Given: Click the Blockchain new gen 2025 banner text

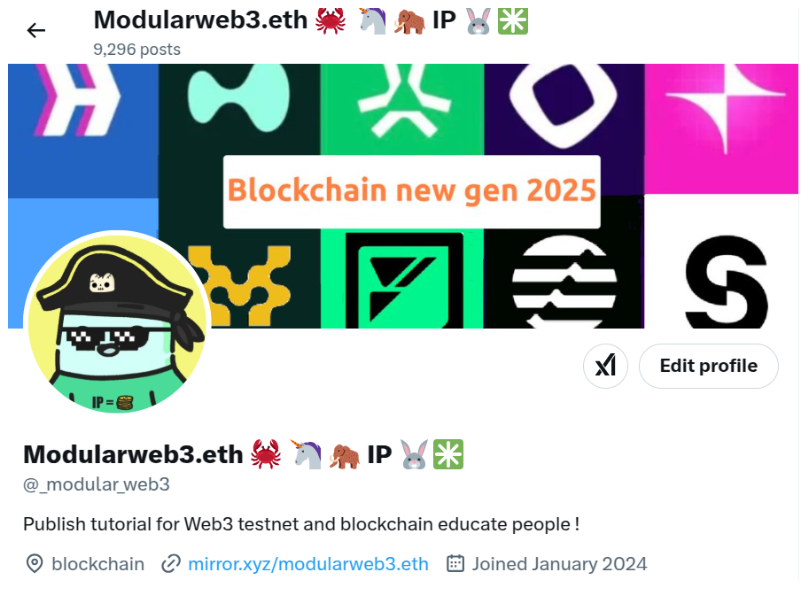Looking at the screenshot, I should pyautogui.click(x=412, y=191).
